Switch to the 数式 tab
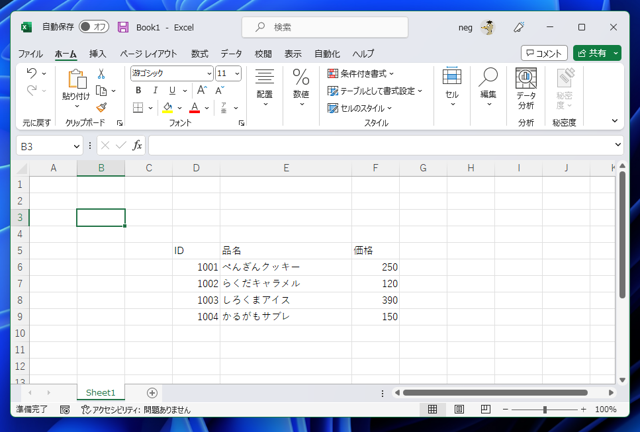Image resolution: width=640 pixels, height=432 pixels. point(200,53)
